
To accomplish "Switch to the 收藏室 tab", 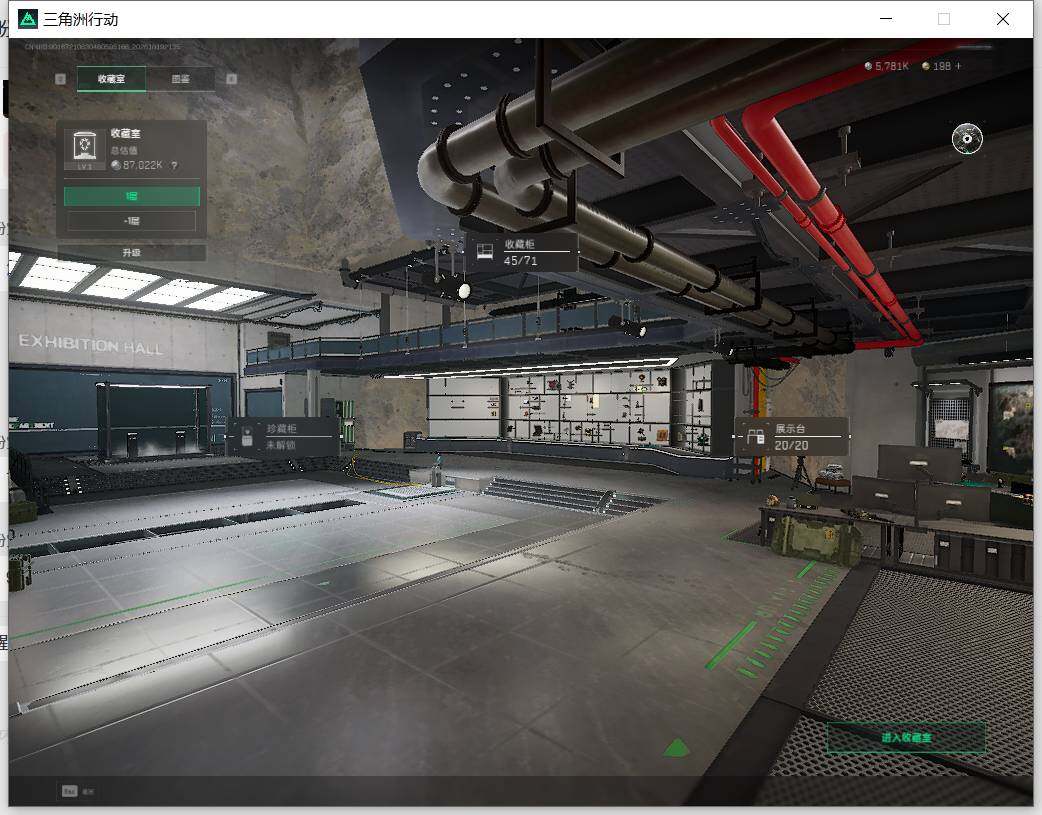I will pyautogui.click(x=112, y=78).
